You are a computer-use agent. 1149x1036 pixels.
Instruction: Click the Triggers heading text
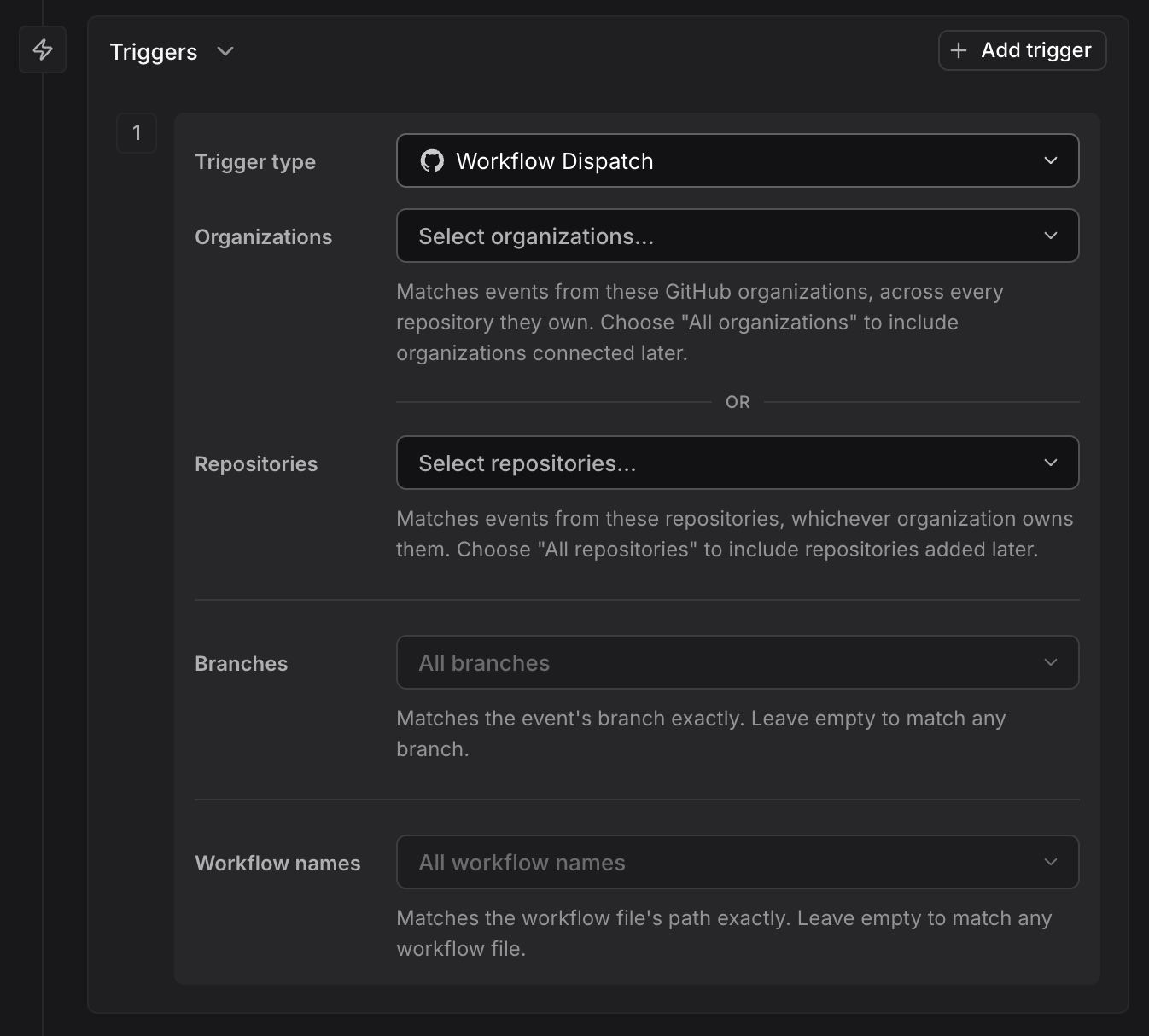point(154,52)
